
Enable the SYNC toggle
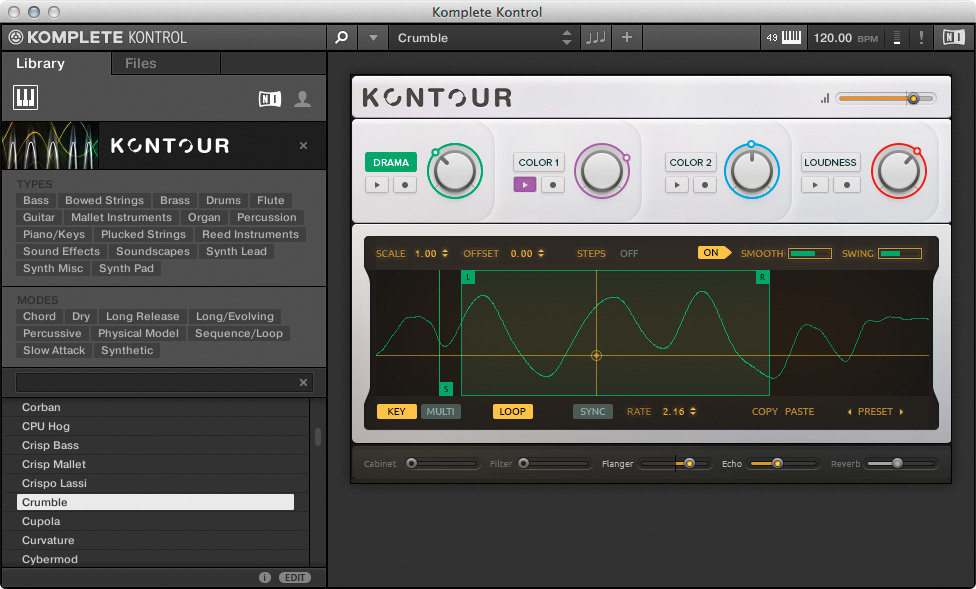[x=593, y=412]
